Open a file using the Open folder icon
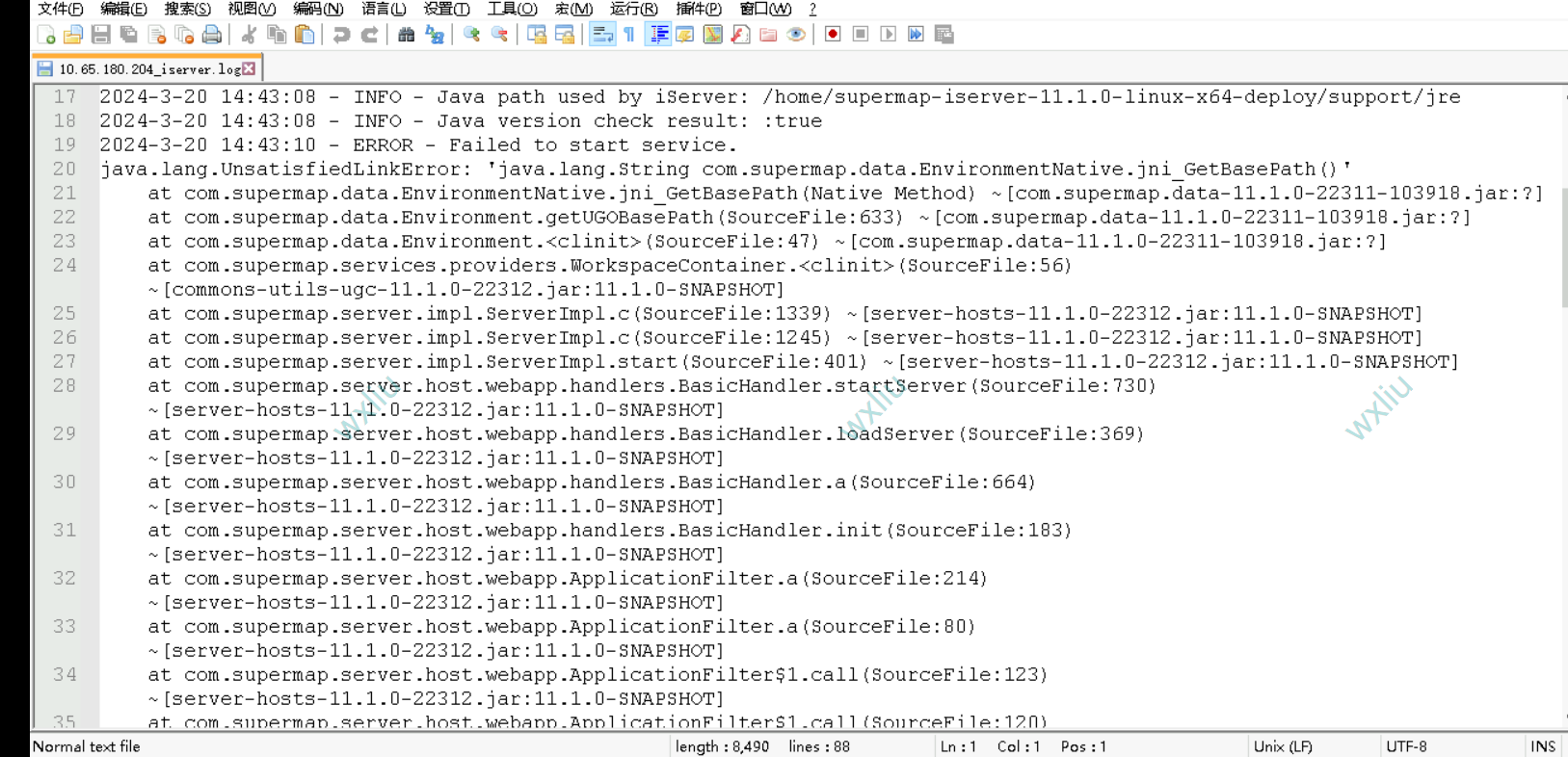The image size is (1568, 757). 73,35
